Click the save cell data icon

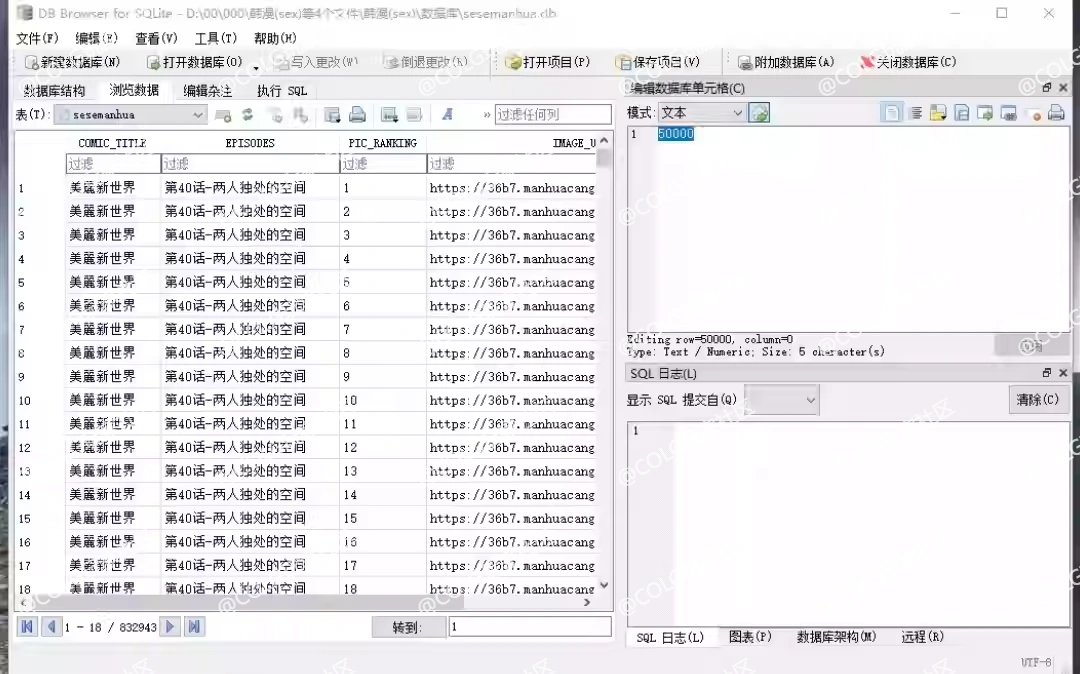point(960,113)
